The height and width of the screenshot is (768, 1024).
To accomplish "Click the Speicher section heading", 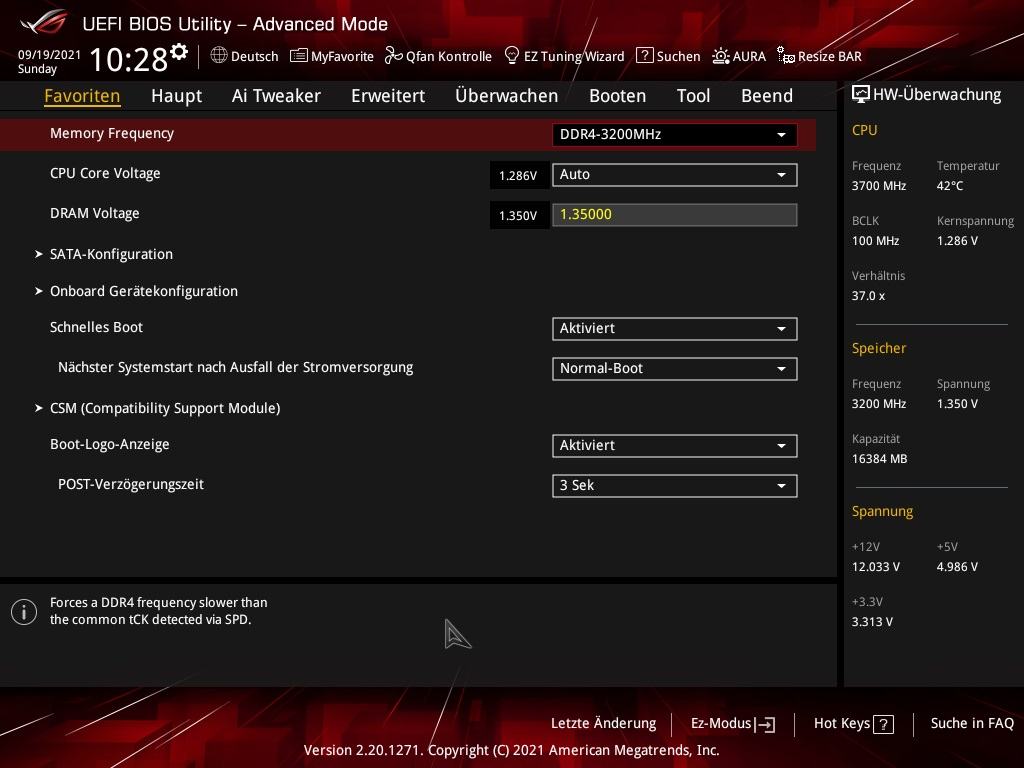I will pyautogui.click(x=879, y=348).
